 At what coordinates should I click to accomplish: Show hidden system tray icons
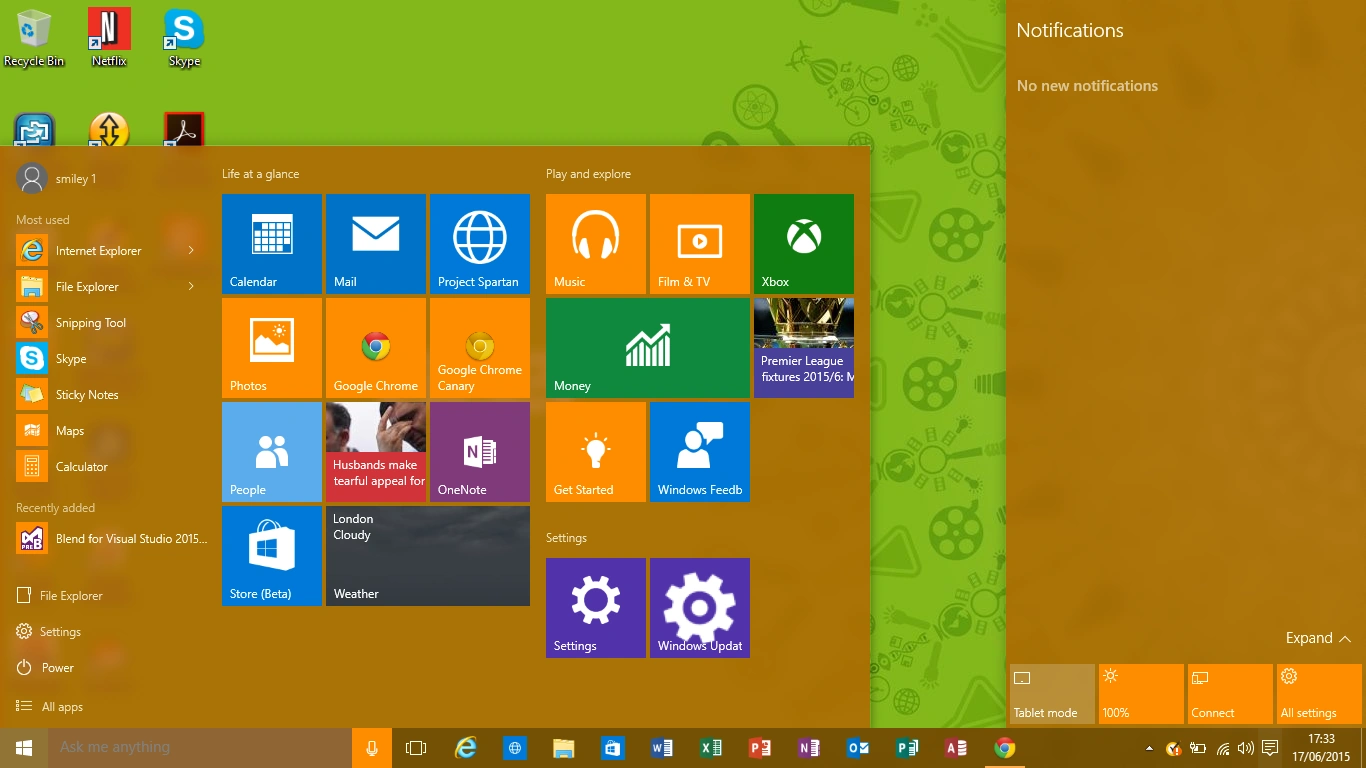pyautogui.click(x=1149, y=748)
